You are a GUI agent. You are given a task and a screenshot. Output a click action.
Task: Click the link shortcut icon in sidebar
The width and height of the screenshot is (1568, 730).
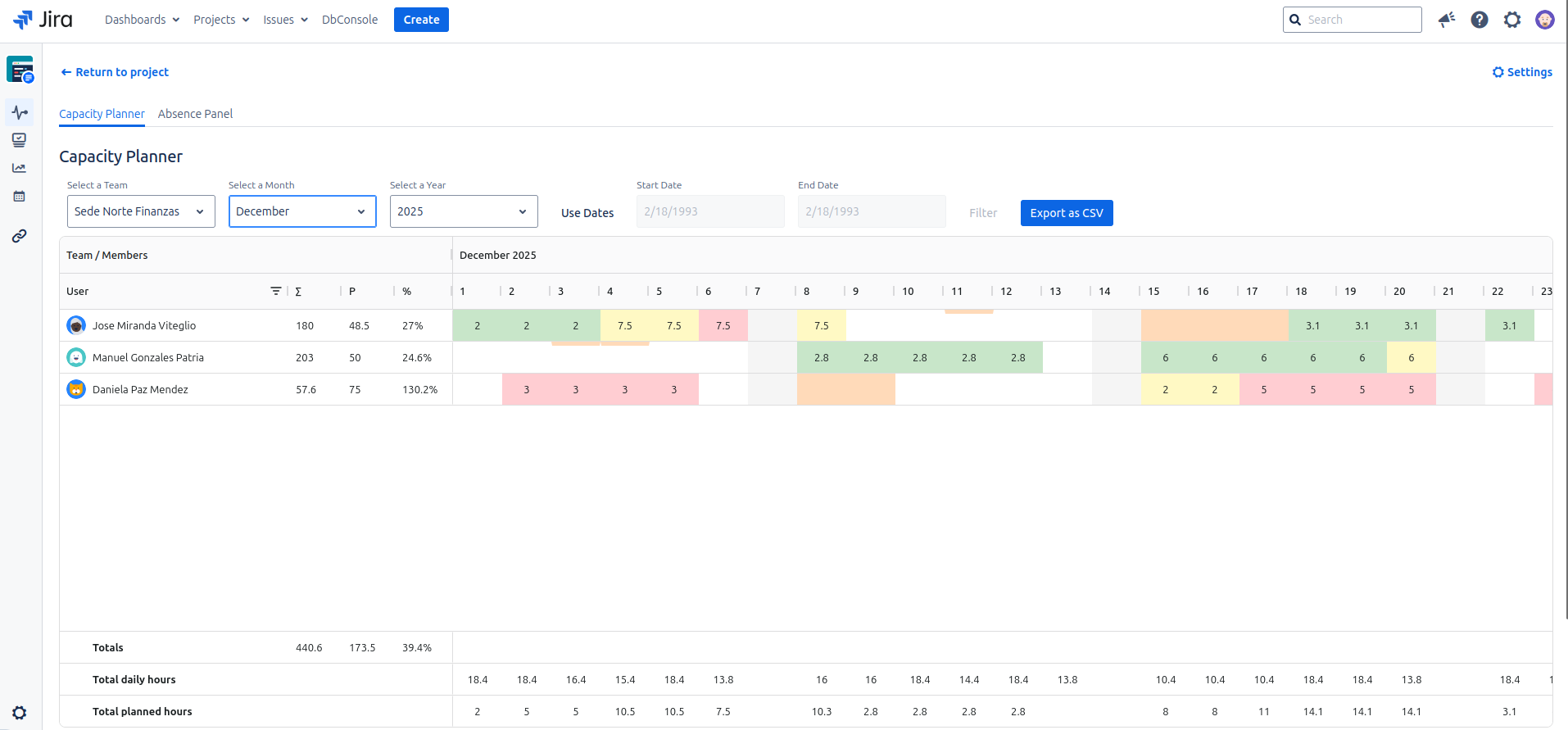(x=20, y=236)
